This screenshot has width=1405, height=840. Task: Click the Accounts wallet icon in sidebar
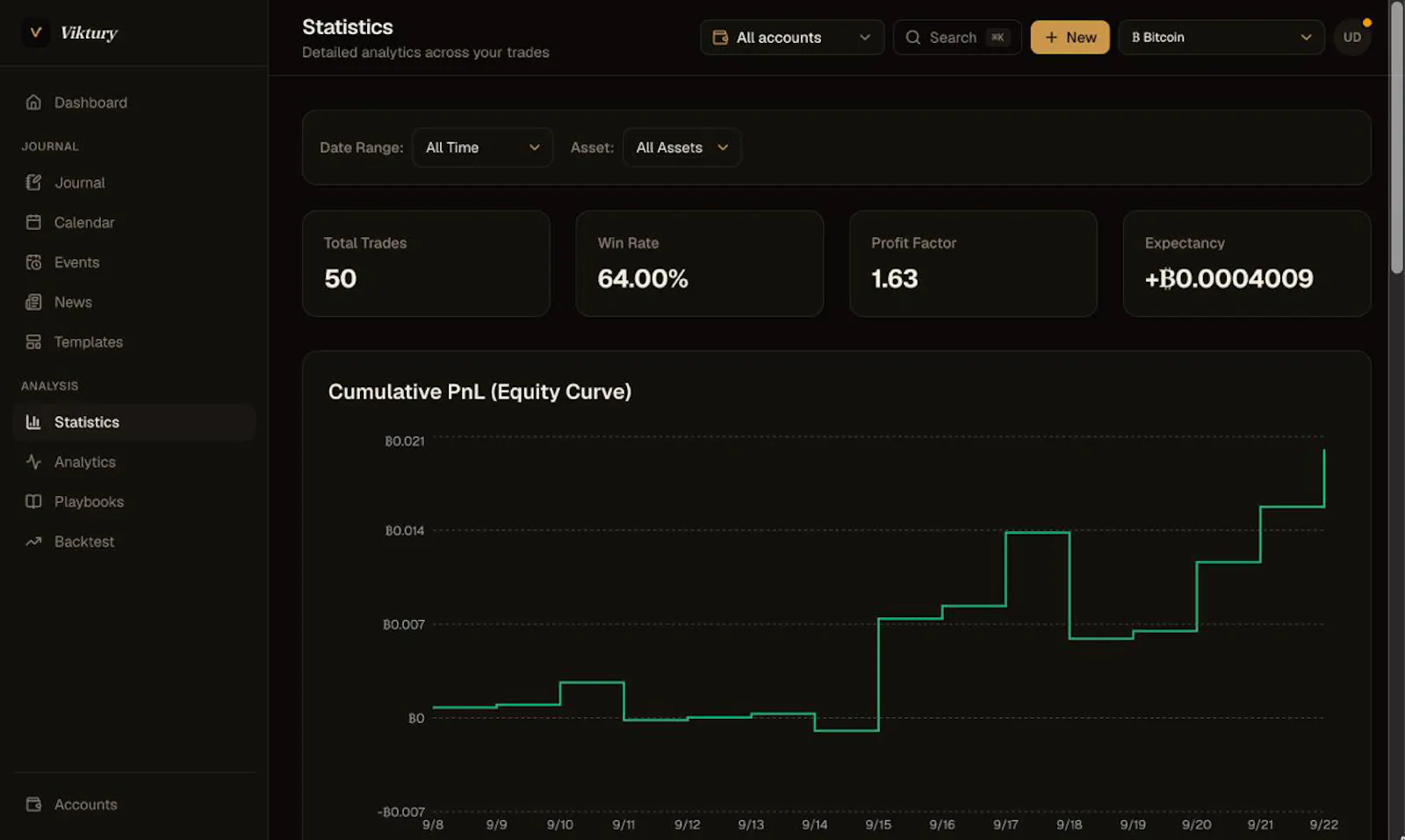33,805
